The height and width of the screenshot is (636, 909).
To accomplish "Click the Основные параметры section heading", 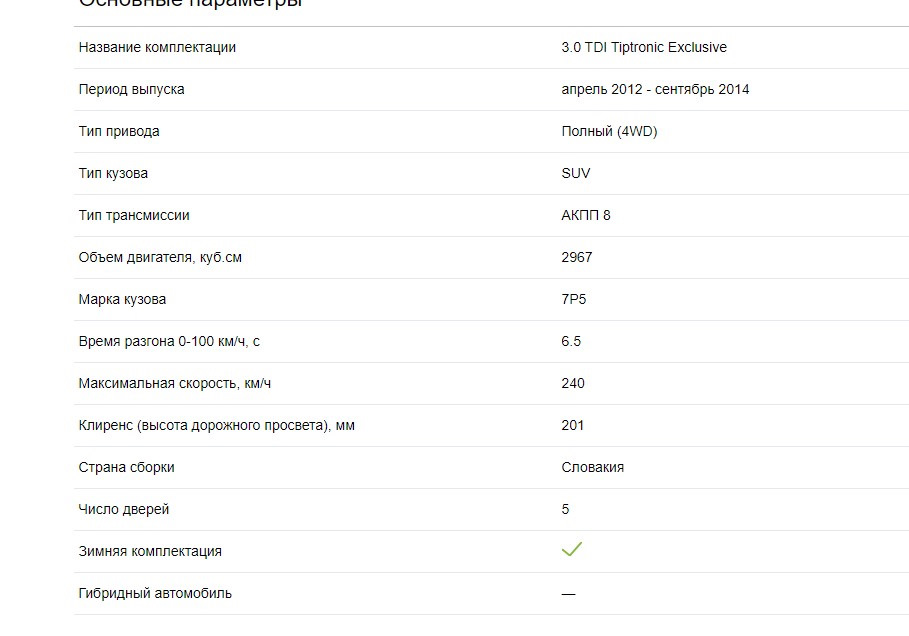I will (191, 2).
